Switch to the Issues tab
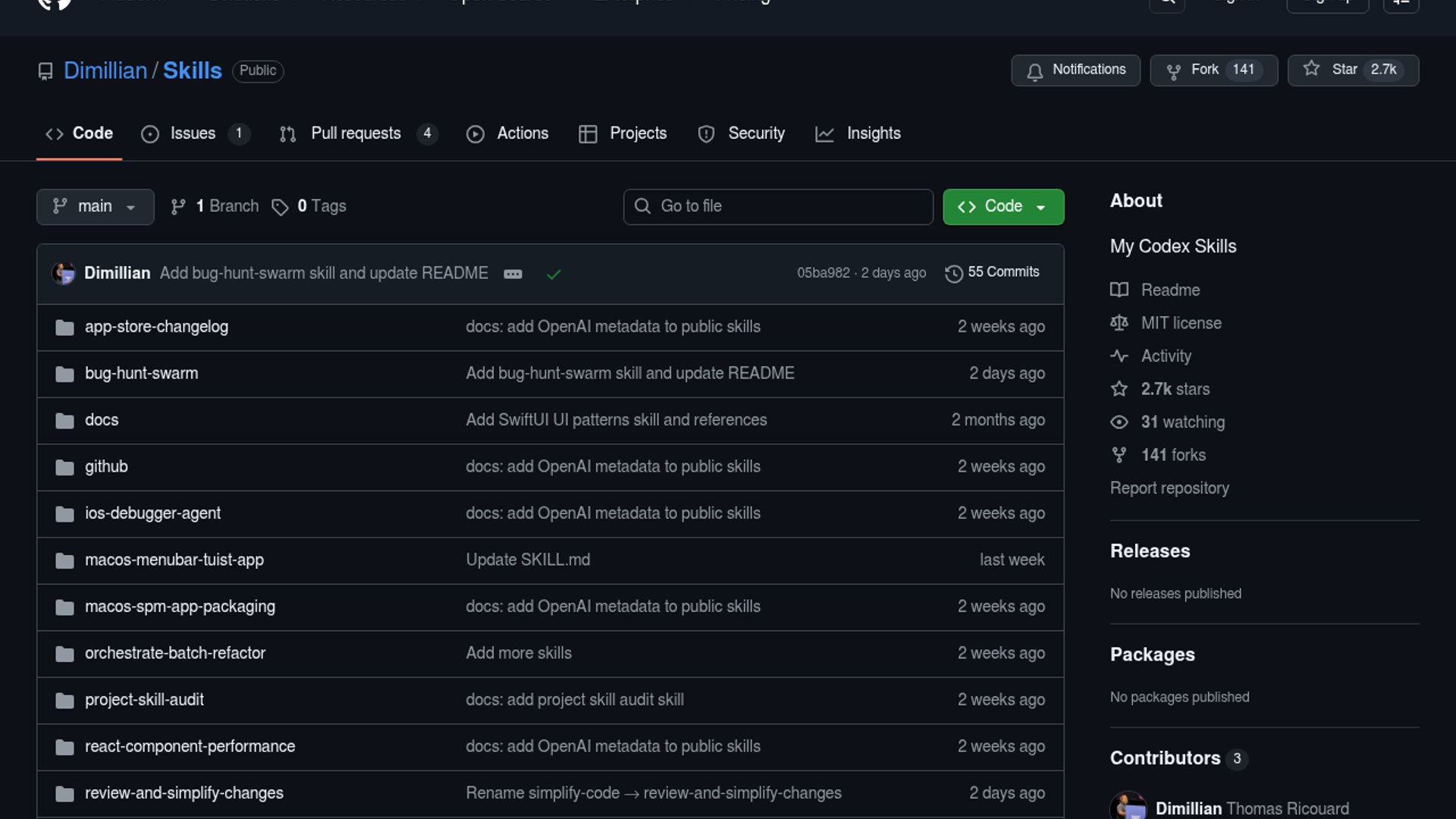 click(x=193, y=133)
